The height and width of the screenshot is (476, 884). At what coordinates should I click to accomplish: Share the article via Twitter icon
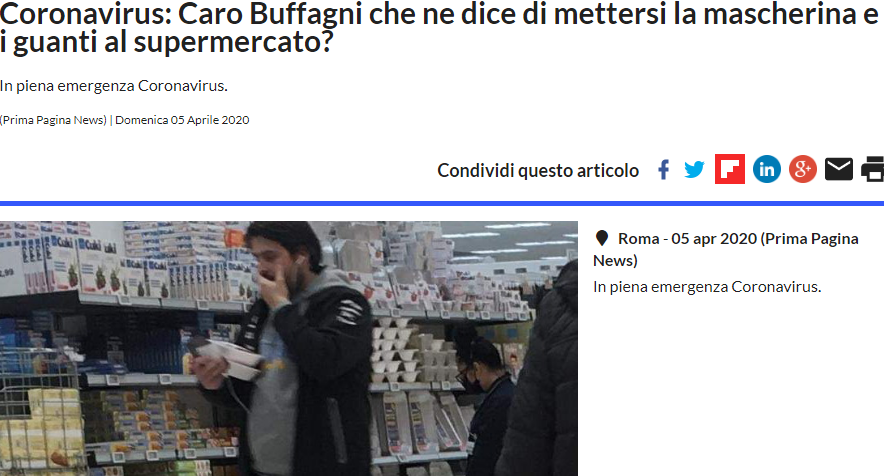click(x=694, y=169)
